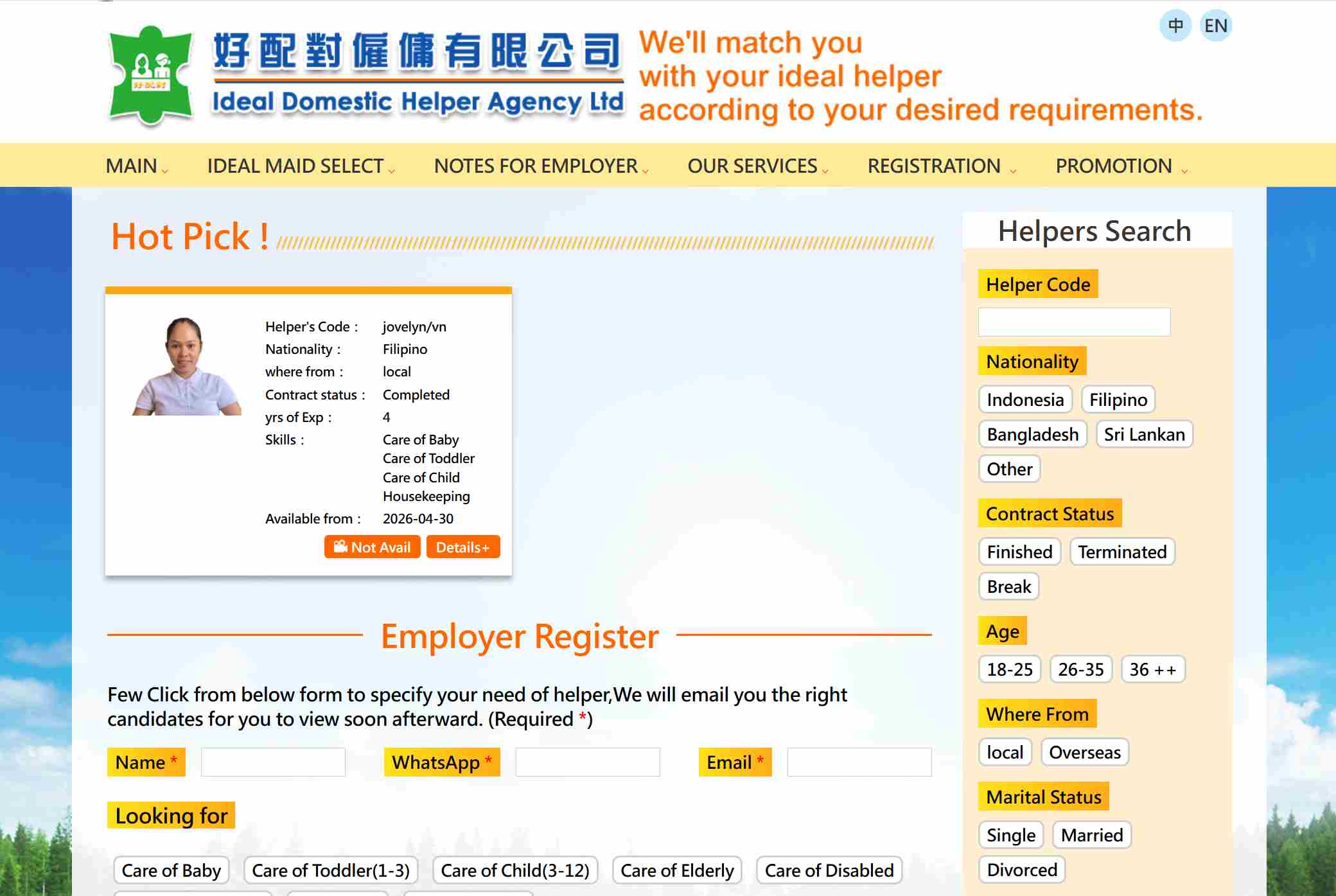
Task: Choose the 26-35 age filter
Action: click(1080, 669)
